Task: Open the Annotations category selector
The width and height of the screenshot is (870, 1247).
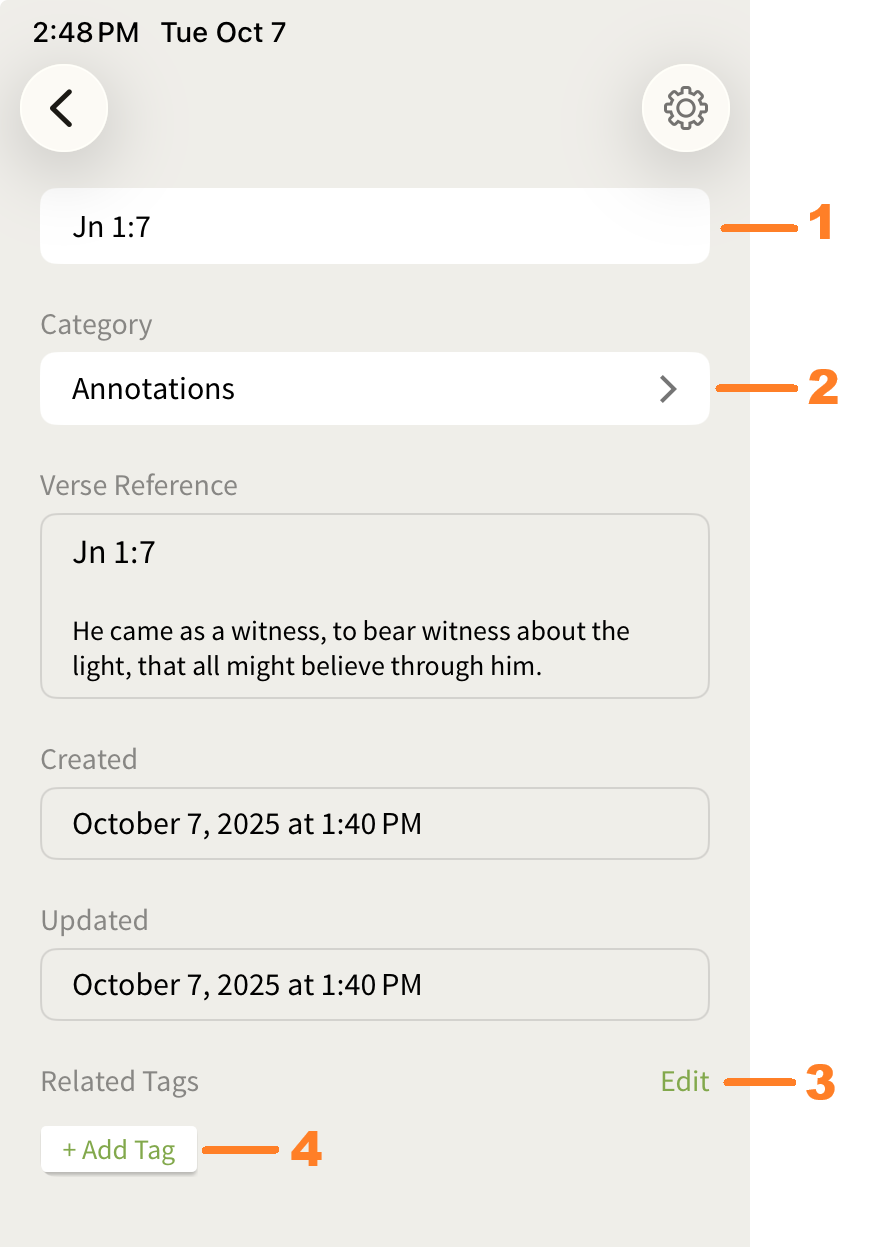Action: pos(374,389)
